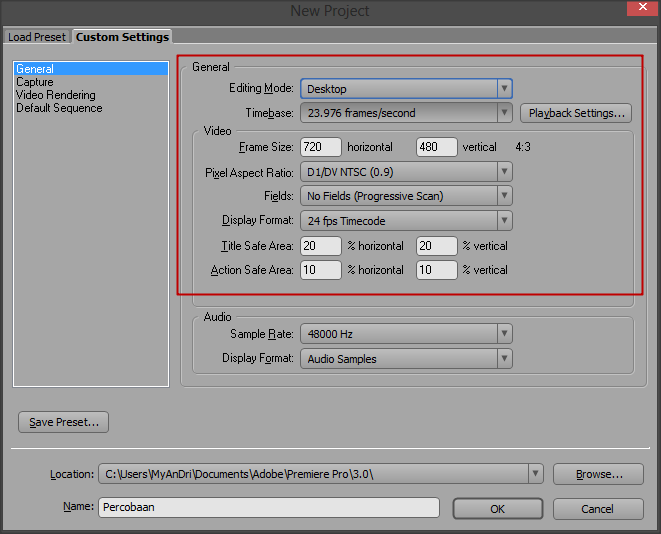Click the project Name field
This screenshot has height=534, width=661.
[x=269, y=507]
